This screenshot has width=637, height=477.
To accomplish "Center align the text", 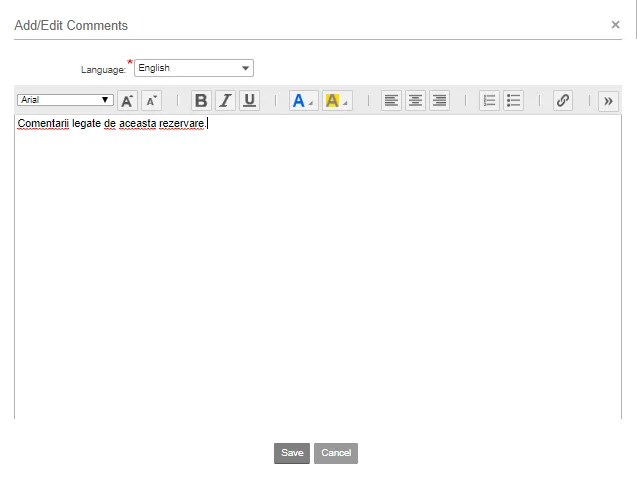I will 415,100.
